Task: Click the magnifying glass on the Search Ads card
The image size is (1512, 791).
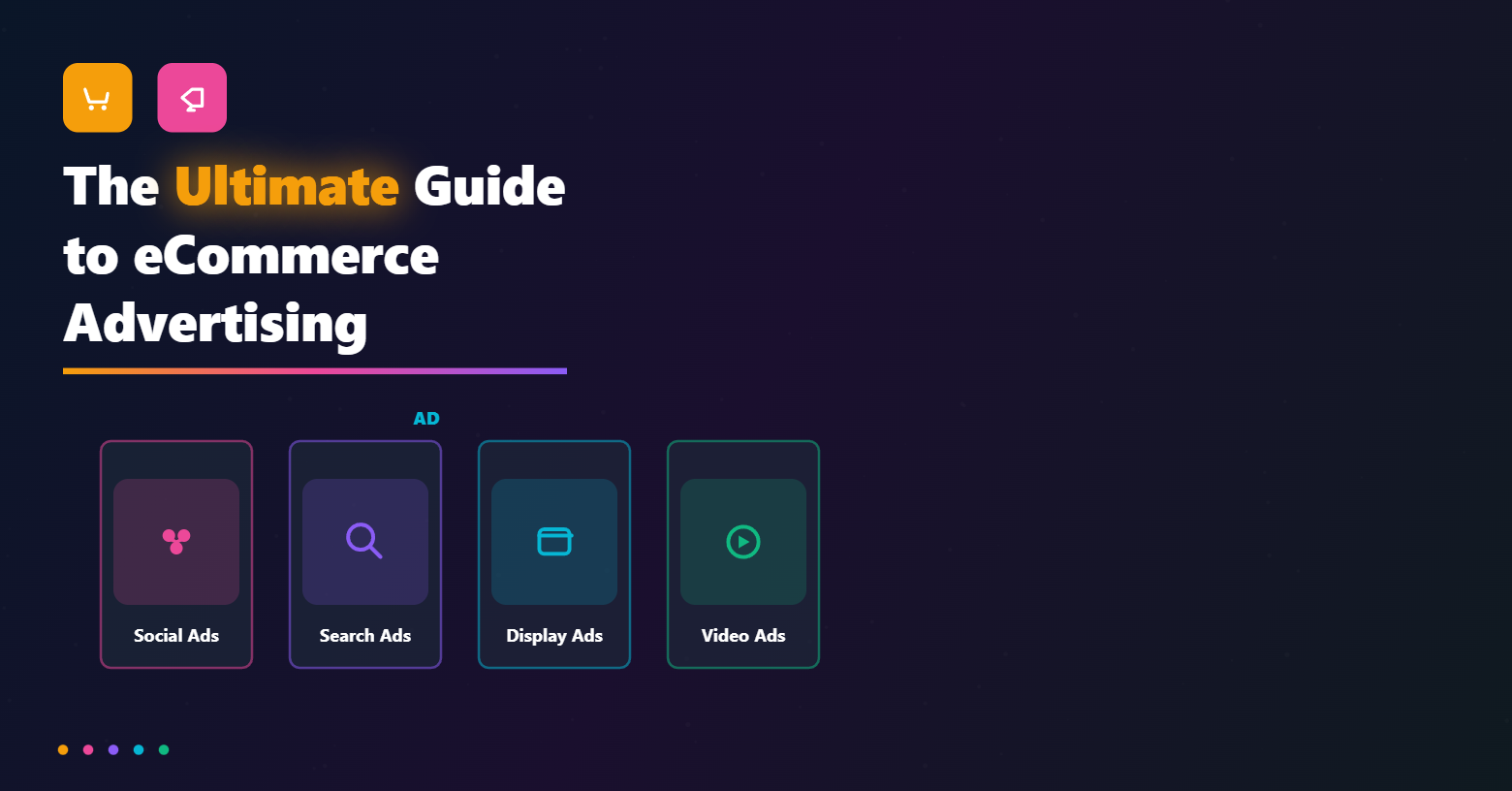Action: coord(364,541)
